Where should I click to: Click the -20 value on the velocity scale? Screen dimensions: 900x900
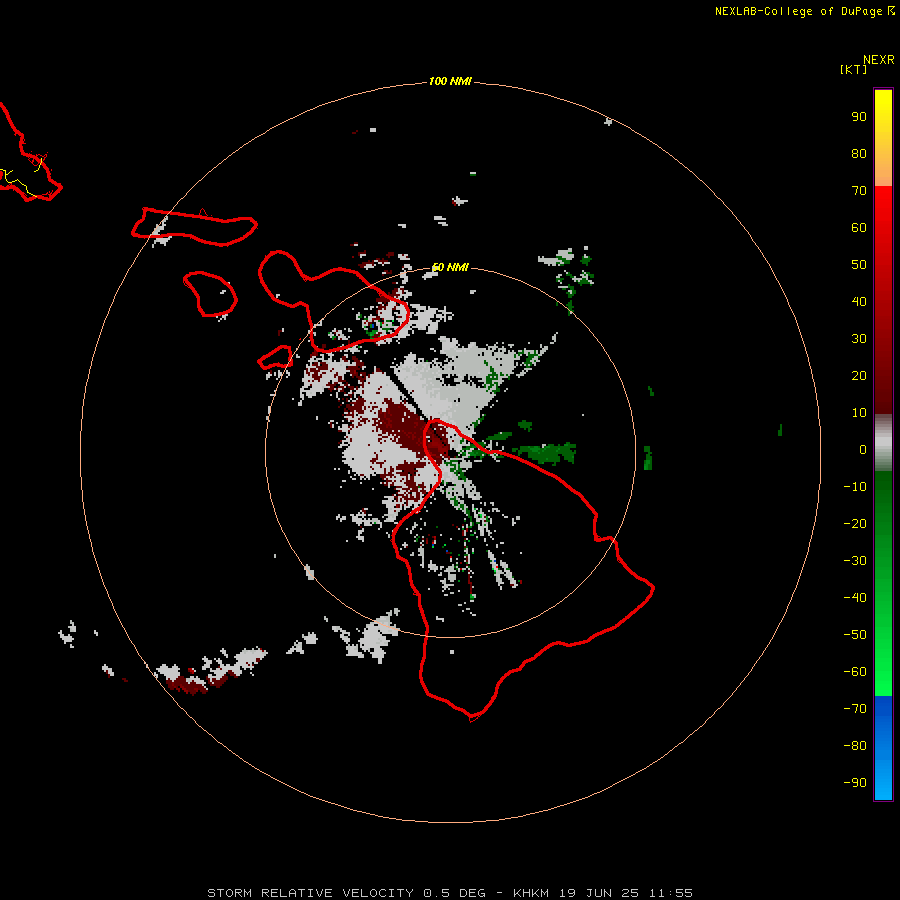pos(855,523)
